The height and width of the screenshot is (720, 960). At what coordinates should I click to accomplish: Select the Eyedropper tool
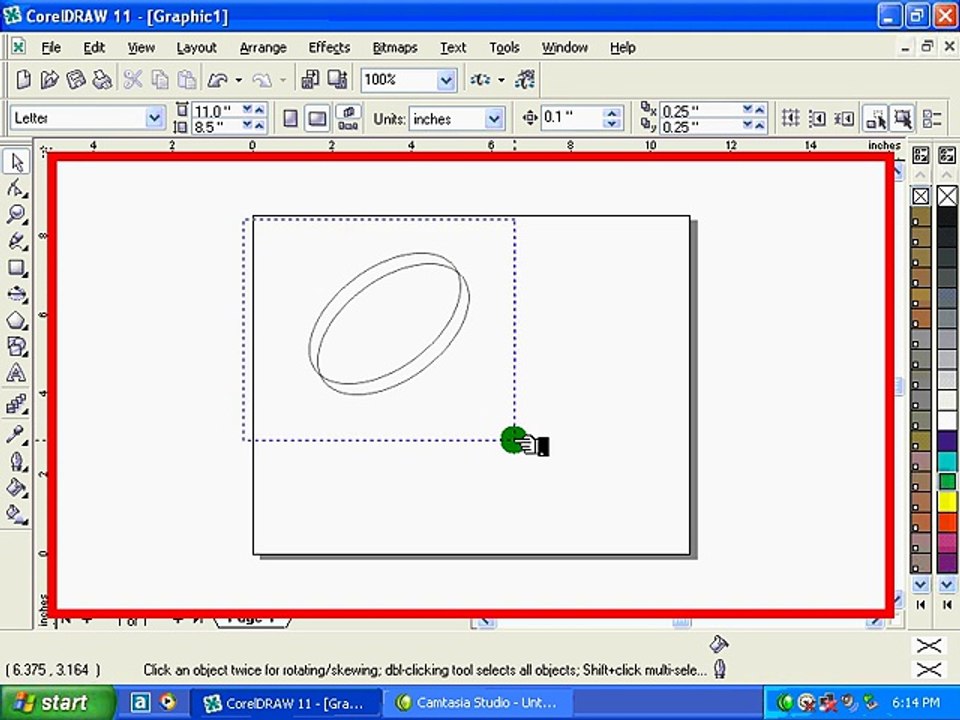16,435
